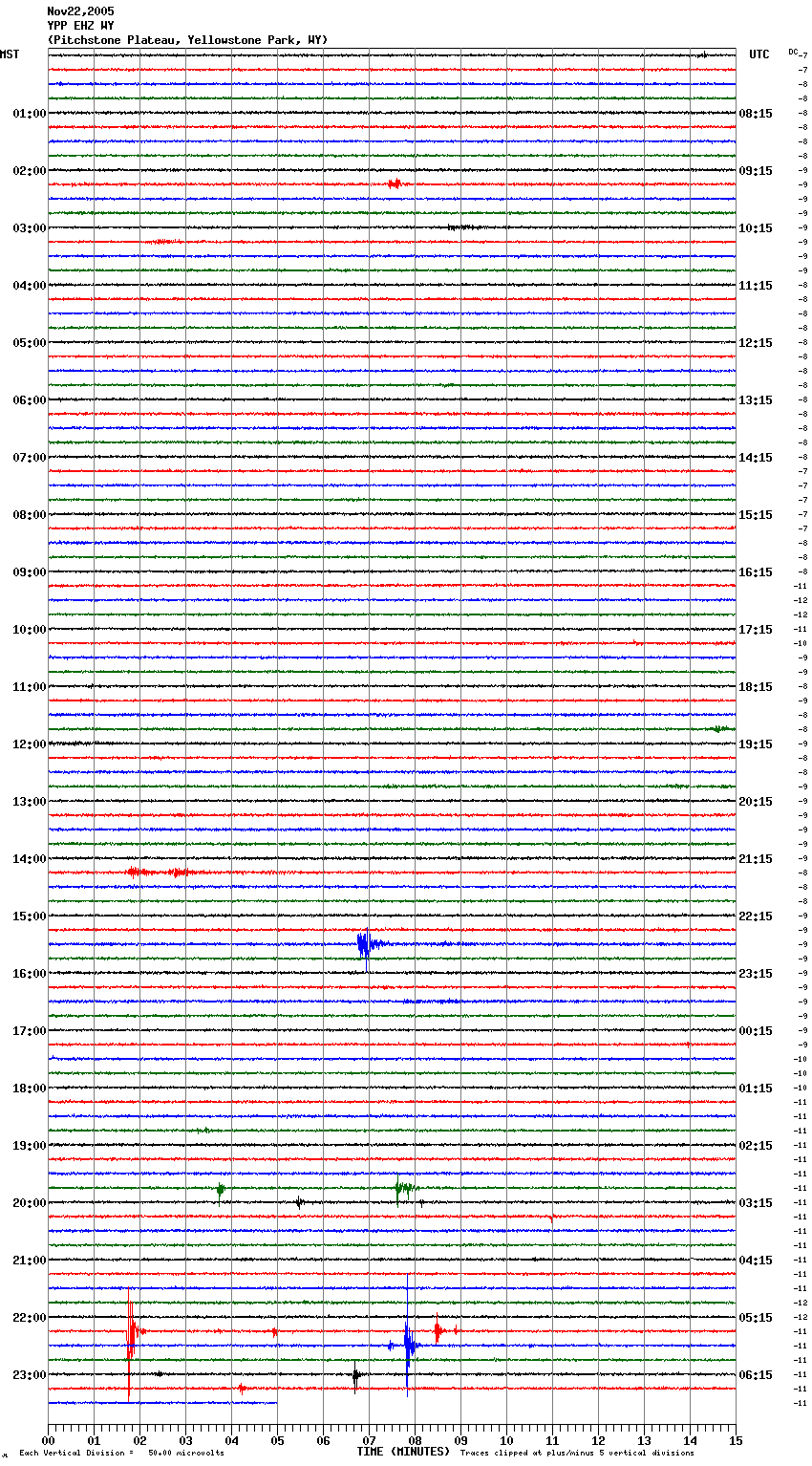The width and height of the screenshot is (812, 1466).
Task: Click minute 10 on the bottom axis
Action: [x=506, y=1440]
